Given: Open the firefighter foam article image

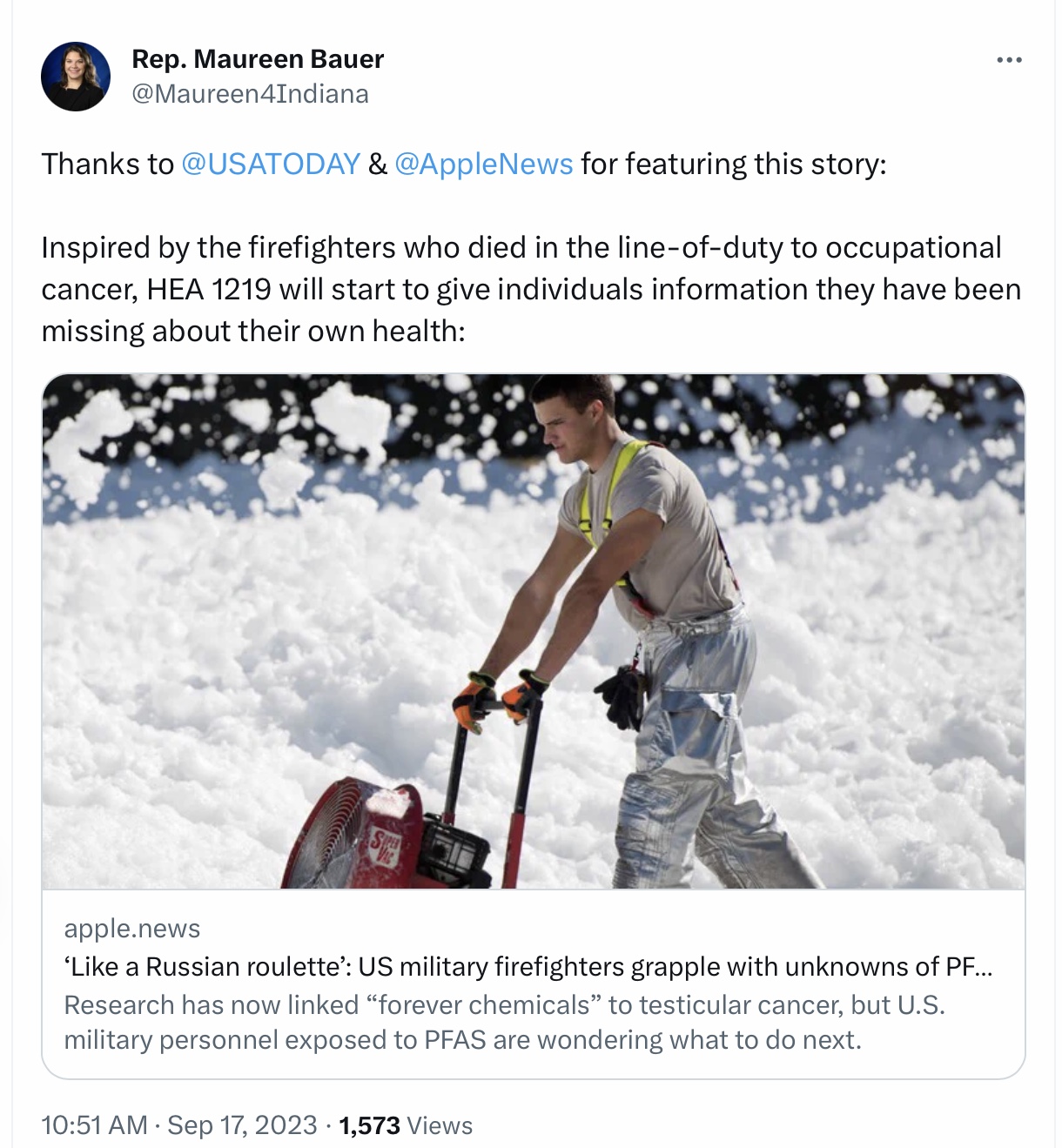Looking at the screenshot, I should pos(534,631).
